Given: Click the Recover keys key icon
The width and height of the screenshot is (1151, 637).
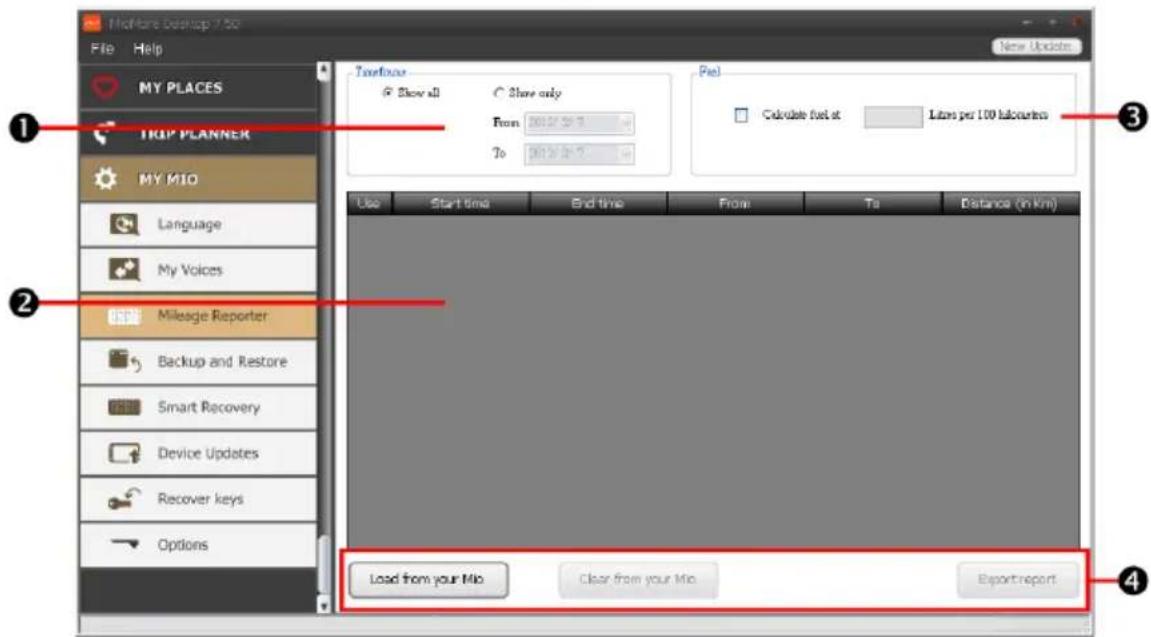Looking at the screenshot, I should tap(123, 499).
